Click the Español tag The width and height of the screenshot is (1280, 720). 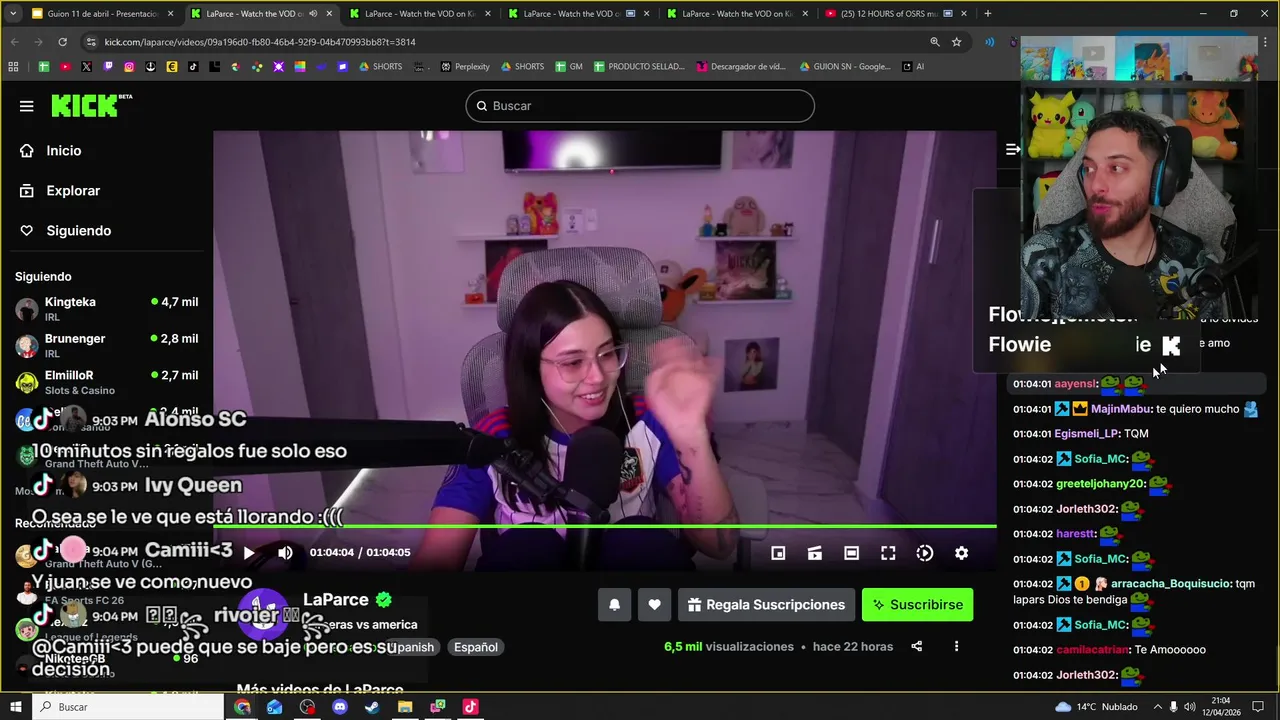pos(476,647)
